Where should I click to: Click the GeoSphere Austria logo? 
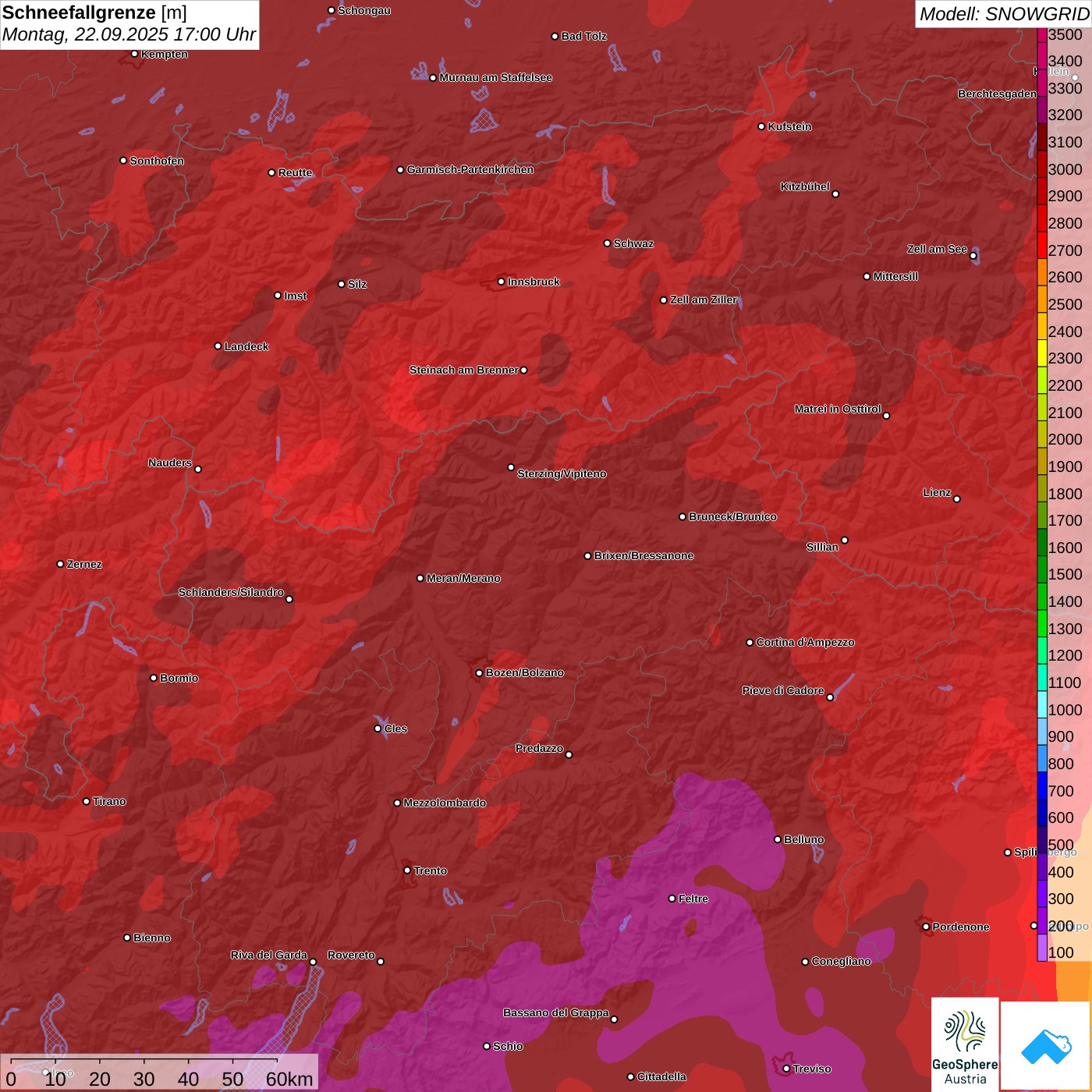(x=965, y=1044)
